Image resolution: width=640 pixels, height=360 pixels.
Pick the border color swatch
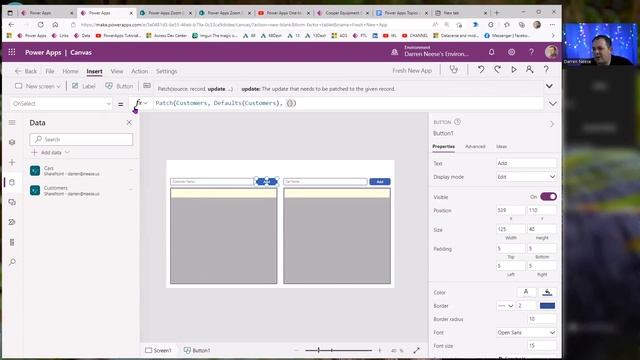pyautogui.click(x=547, y=306)
